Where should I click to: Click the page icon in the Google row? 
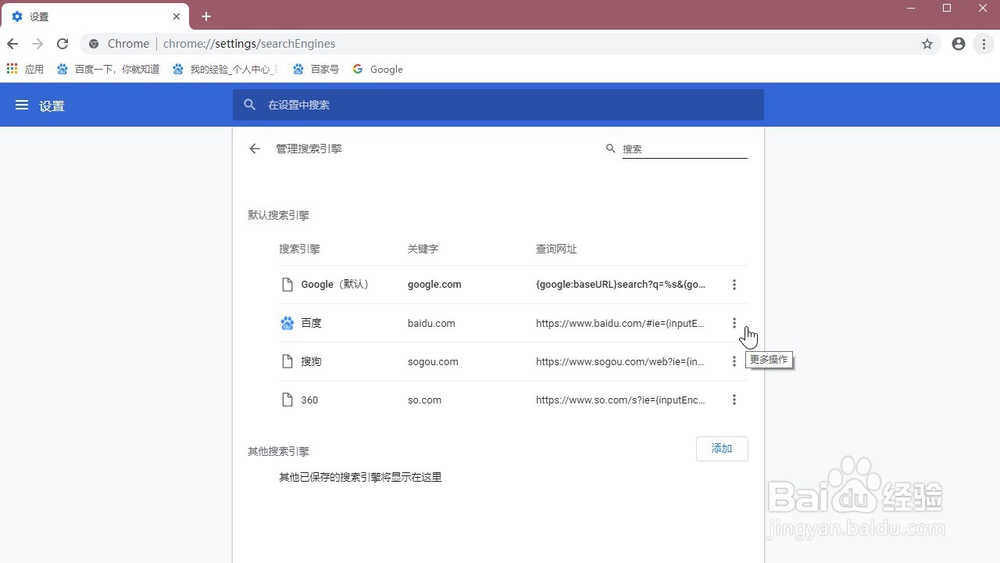(x=287, y=284)
